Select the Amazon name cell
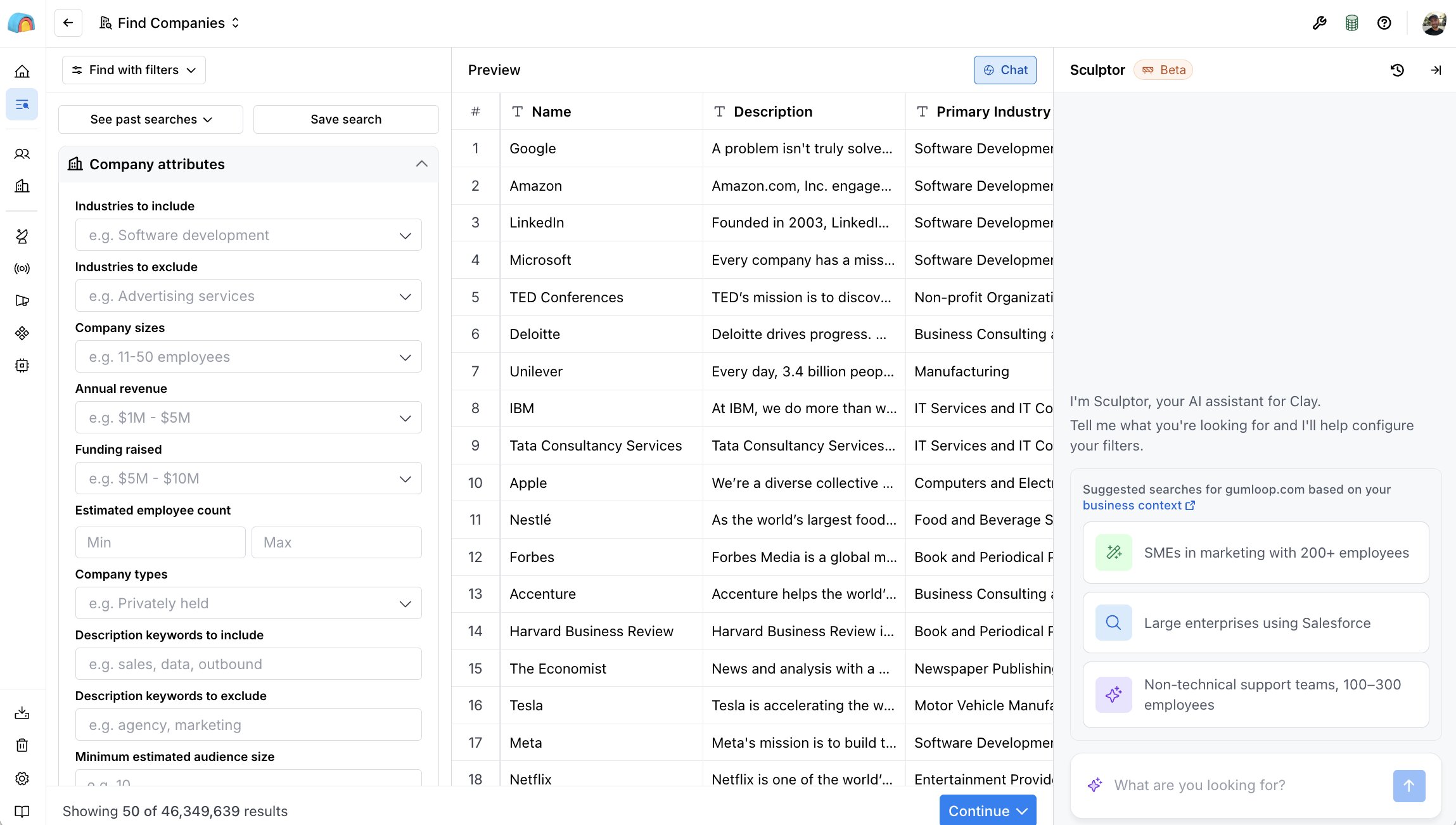Viewport: 1456px width, 825px height. (x=601, y=186)
